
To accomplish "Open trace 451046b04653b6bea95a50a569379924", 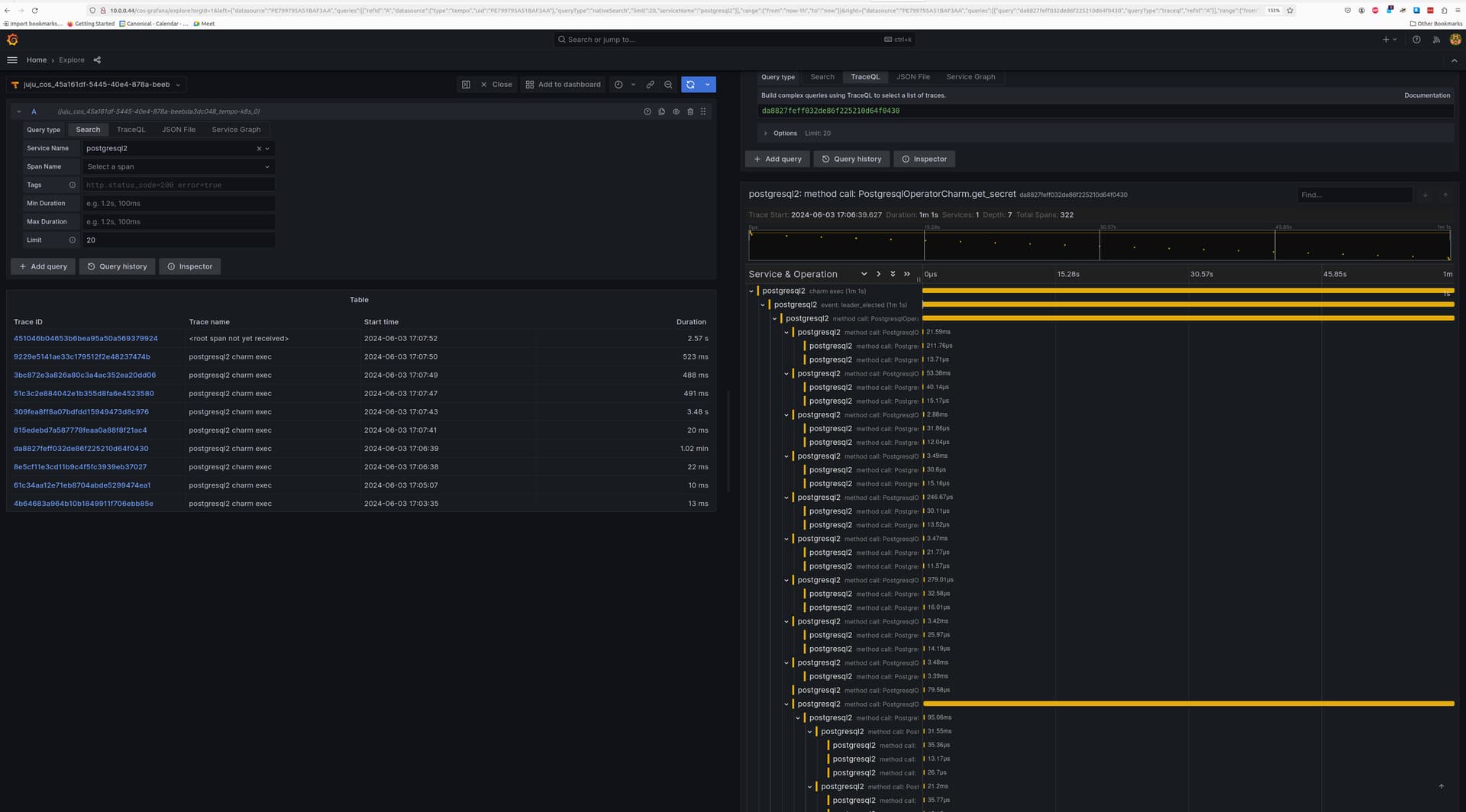I will point(86,338).
